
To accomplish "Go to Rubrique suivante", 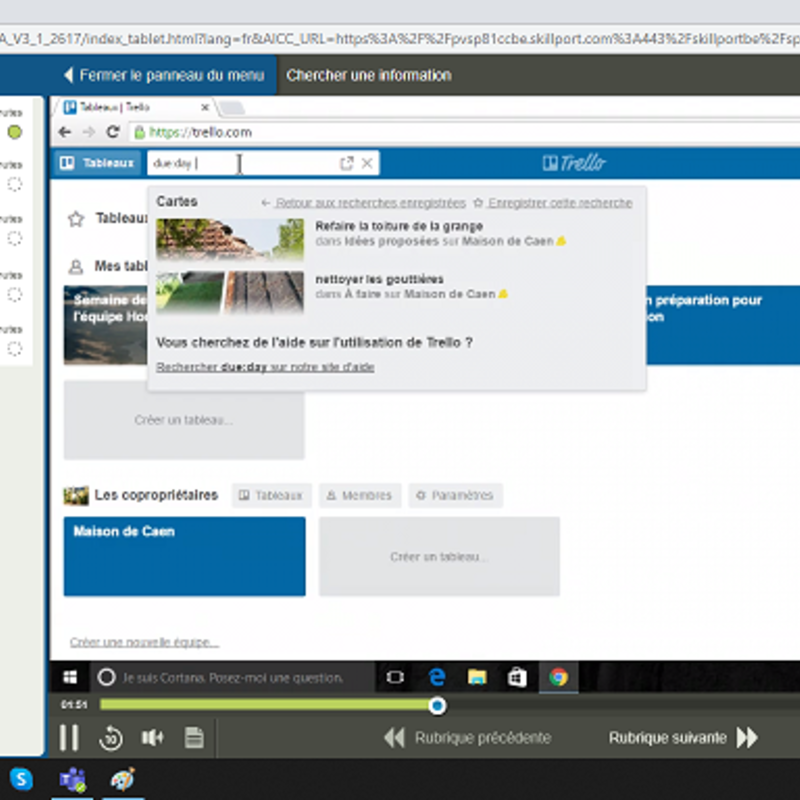I will coord(683,738).
